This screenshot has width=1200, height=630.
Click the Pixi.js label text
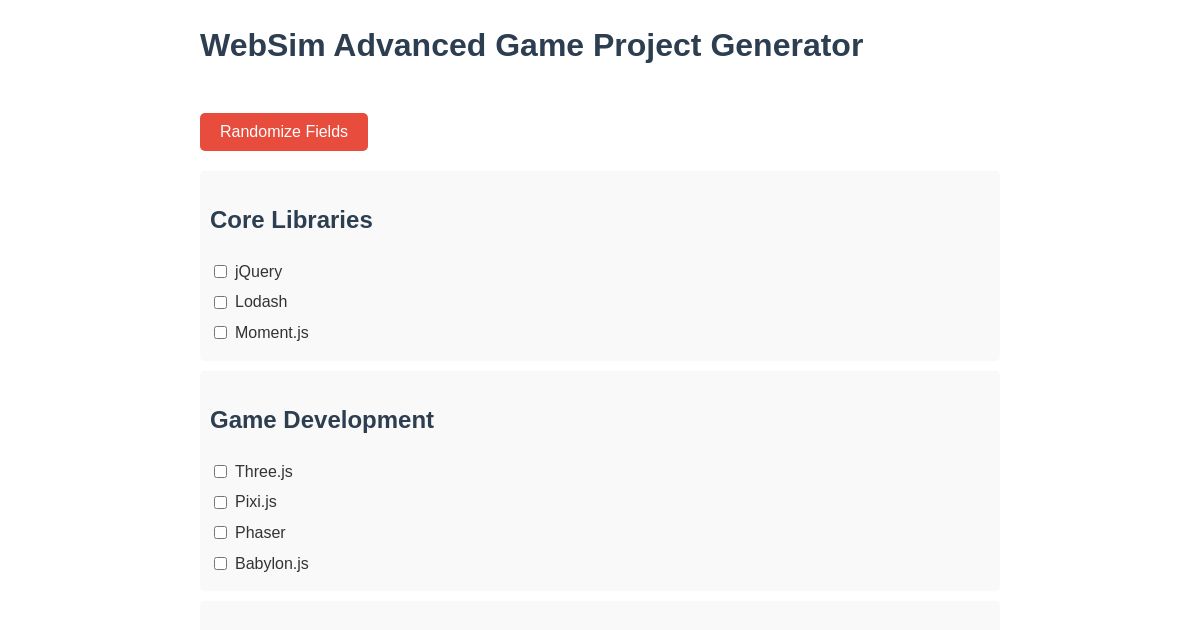point(255,502)
